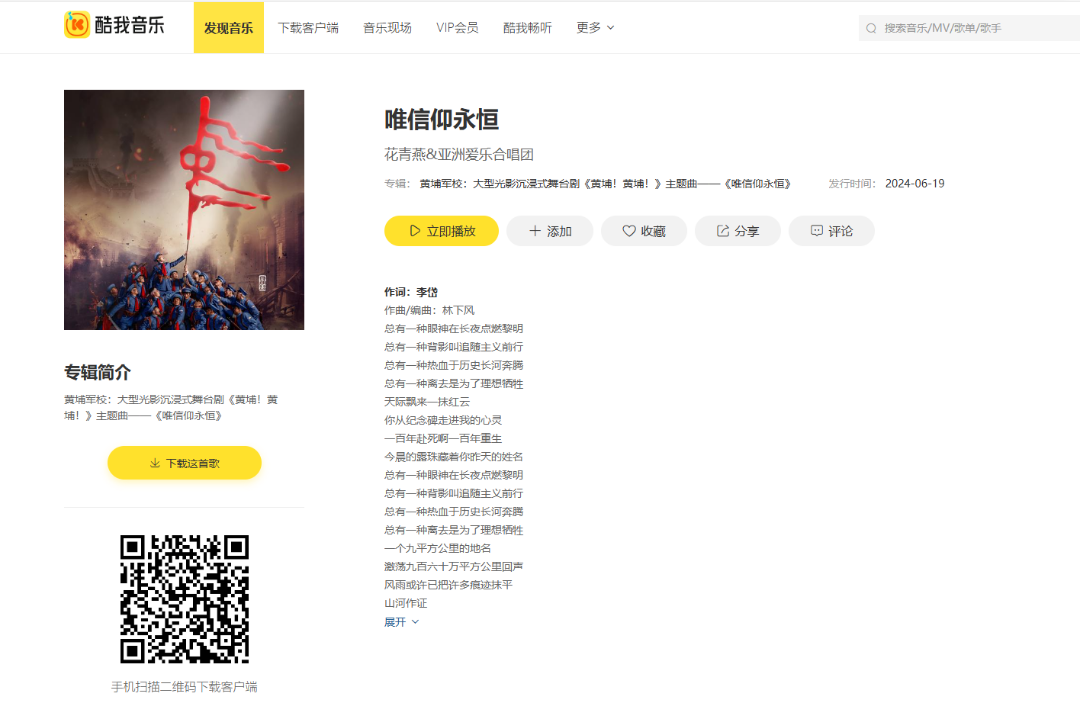Image resolution: width=1080 pixels, height=715 pixels.
Task: Expand the 更多 navigation dropdown
Action: pos(595,27)
